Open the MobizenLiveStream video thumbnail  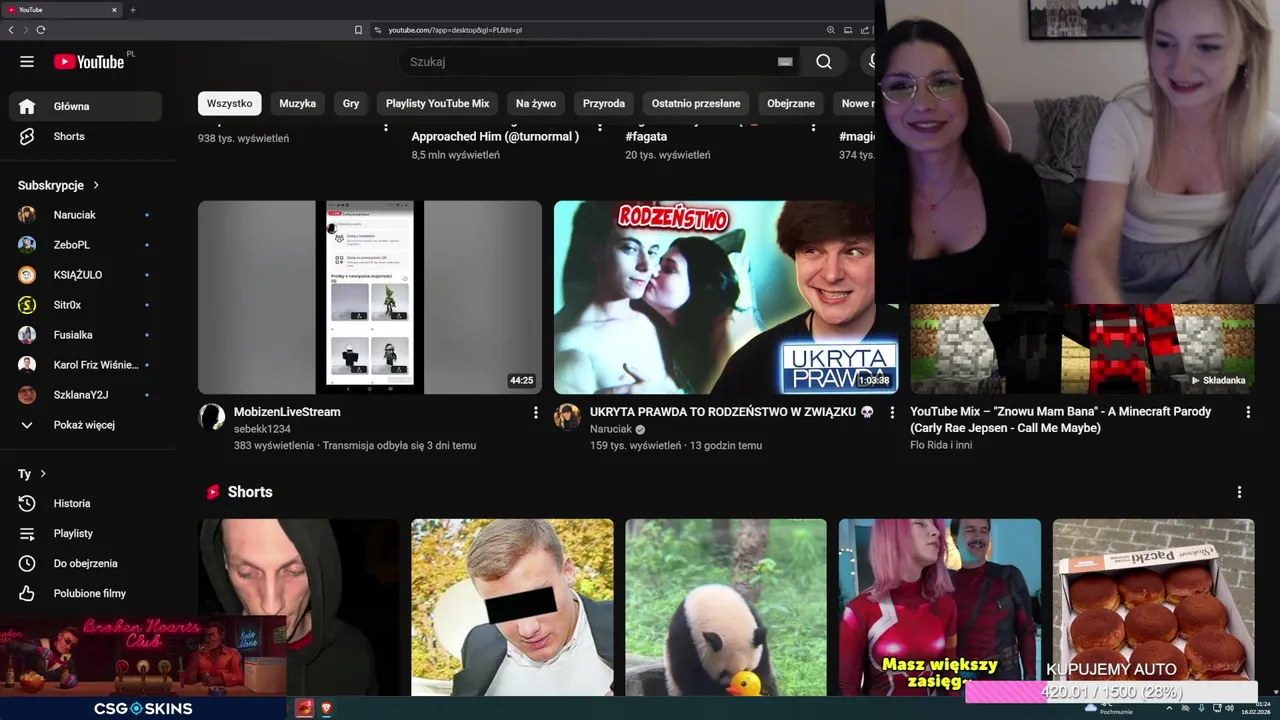pyautogui.click(x=370, y=297)
